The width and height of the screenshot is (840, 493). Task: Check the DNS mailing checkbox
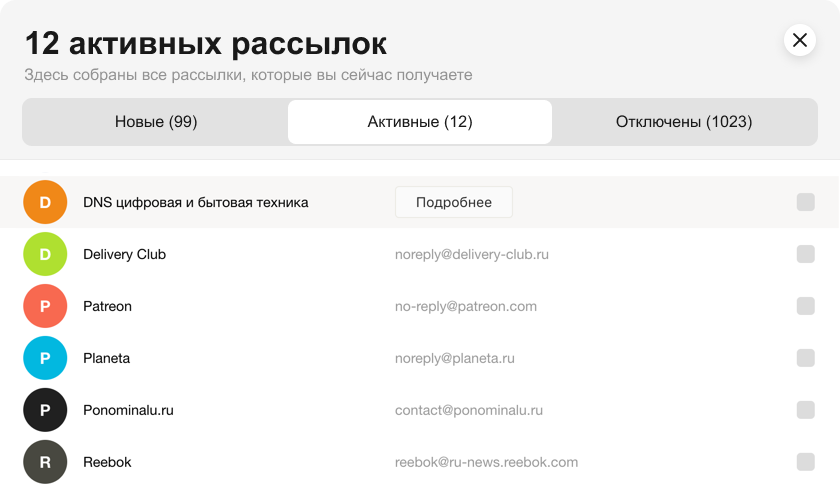(x=806, y=202)
